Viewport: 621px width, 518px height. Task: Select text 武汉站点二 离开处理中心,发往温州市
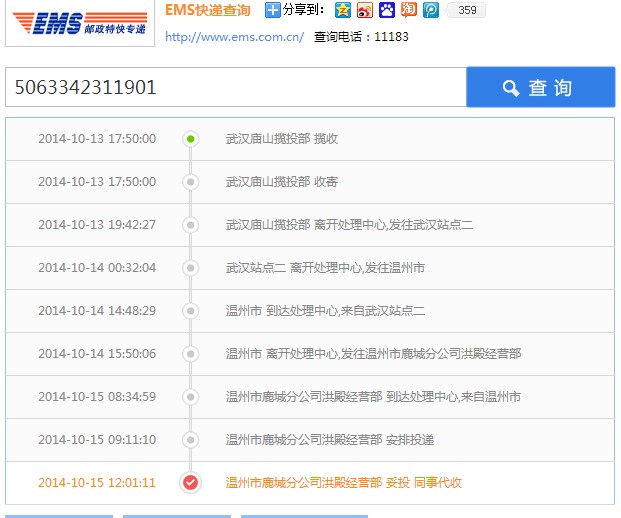pyautogui.click(x=325, y=268)
